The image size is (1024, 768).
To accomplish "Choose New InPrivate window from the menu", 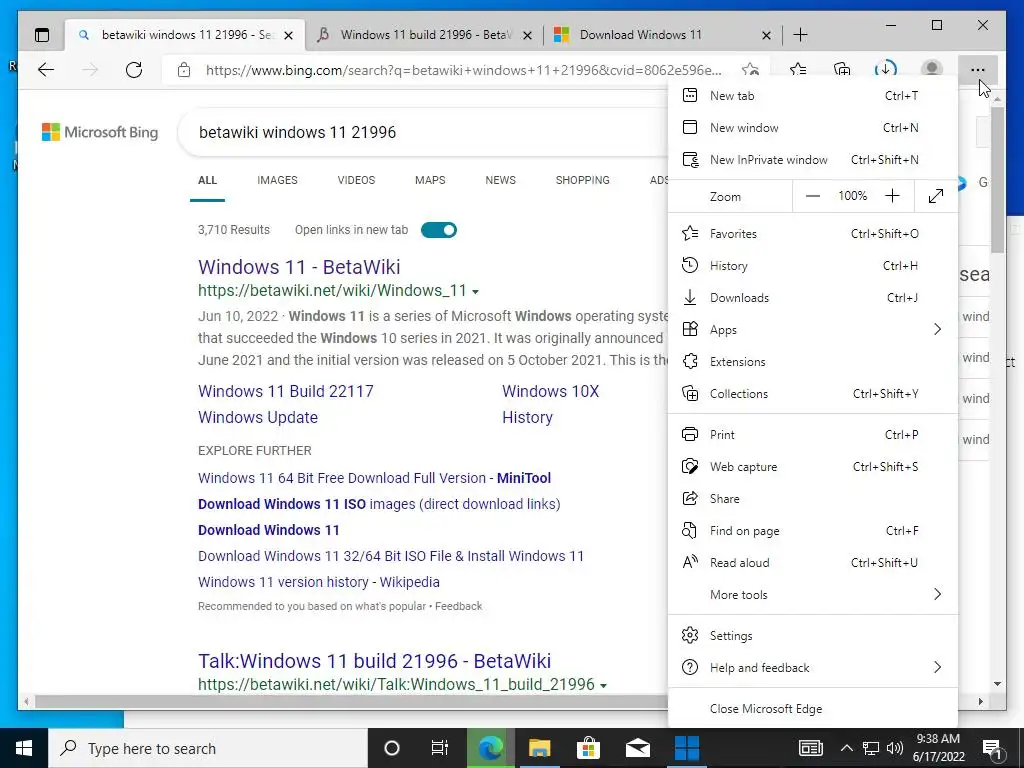I will [813, 159].
